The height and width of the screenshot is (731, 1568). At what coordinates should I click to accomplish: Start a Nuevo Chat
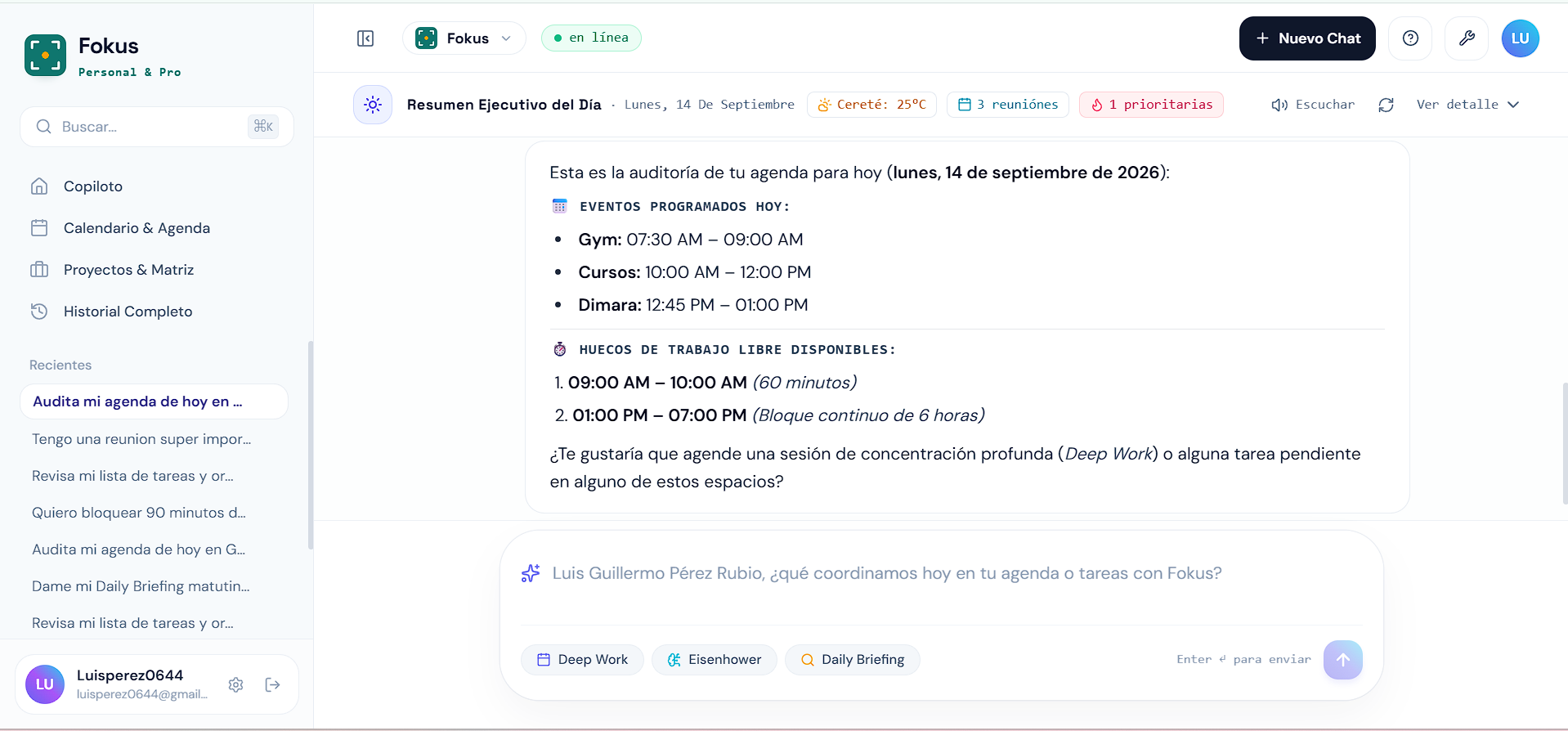pos(1307,38)
